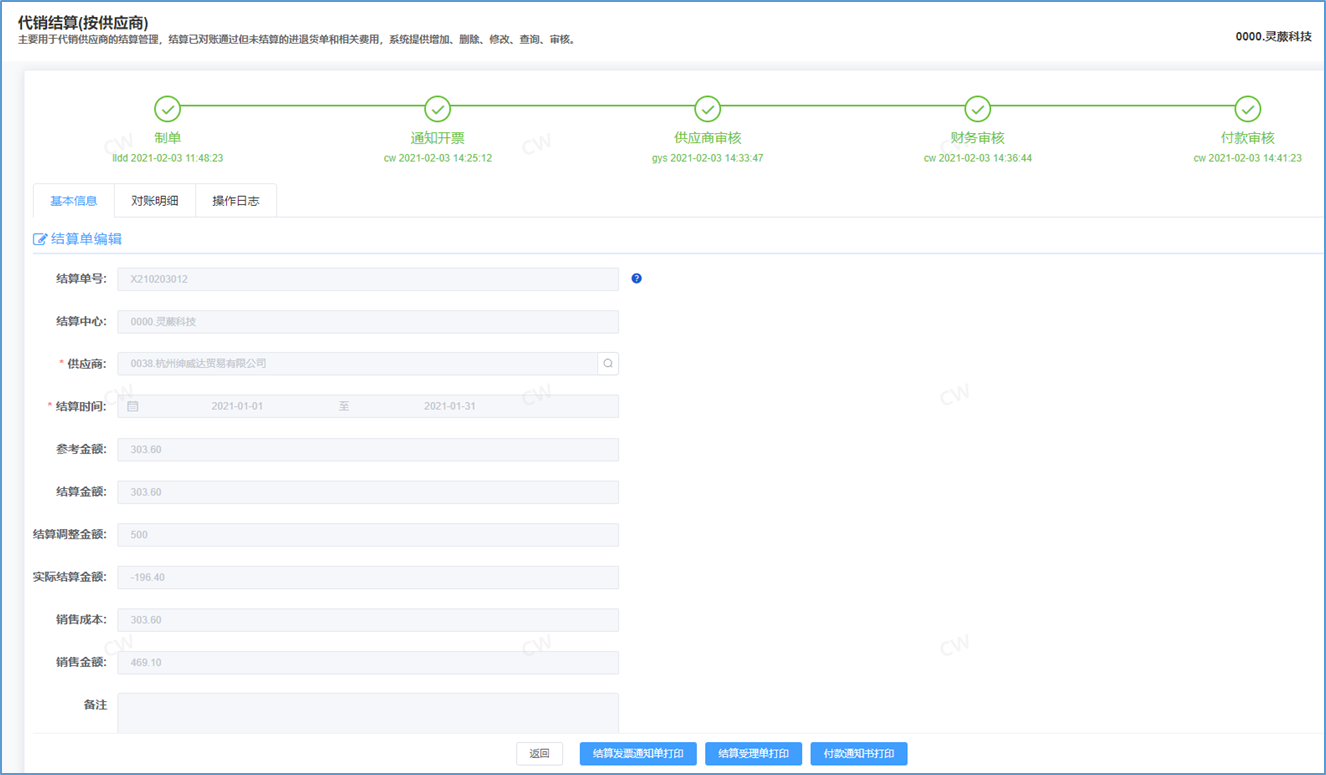Click the 财务审核 step label

coord(978,138)
